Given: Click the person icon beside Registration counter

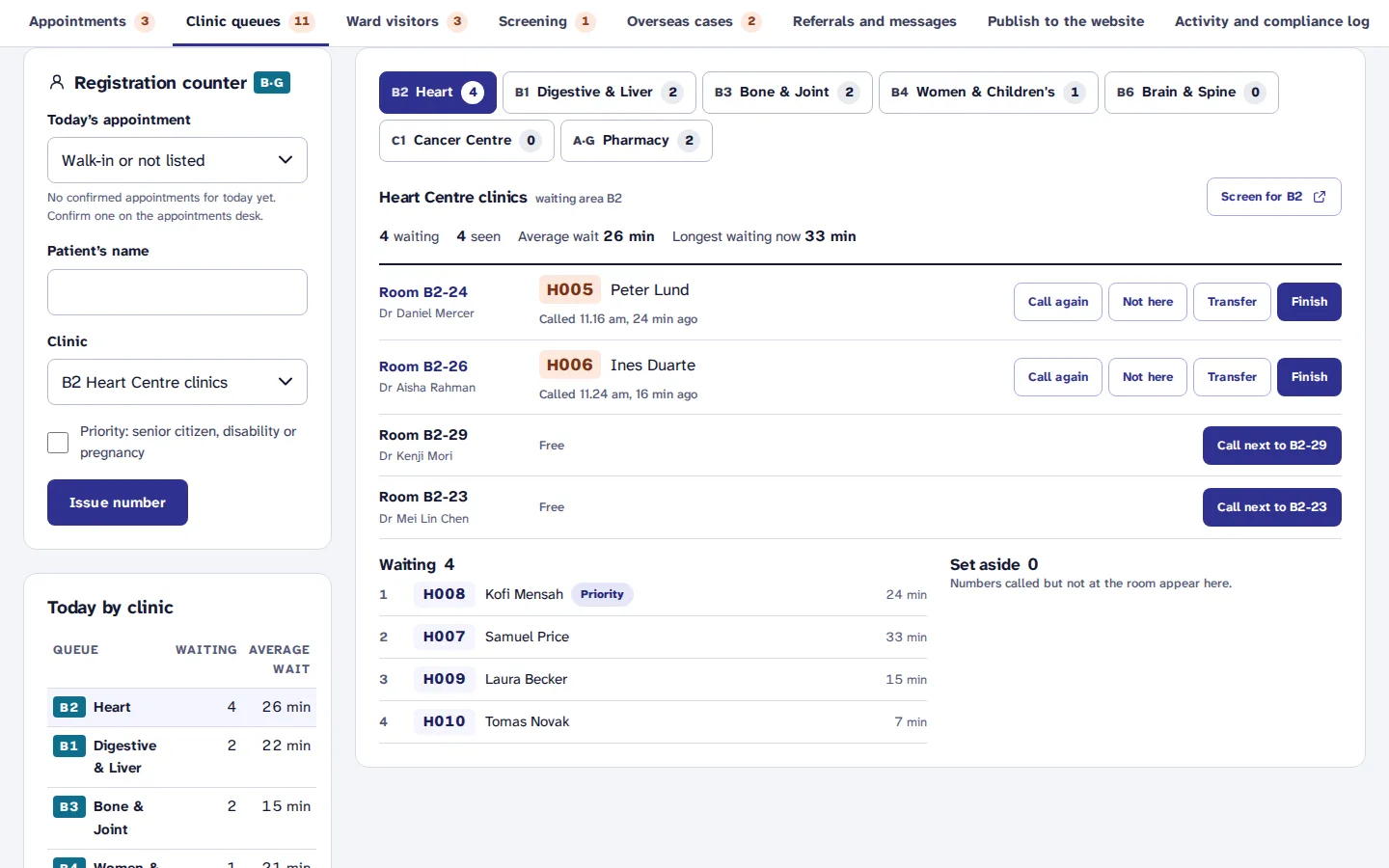Looking at the screenshot, I should click(57, 83).
